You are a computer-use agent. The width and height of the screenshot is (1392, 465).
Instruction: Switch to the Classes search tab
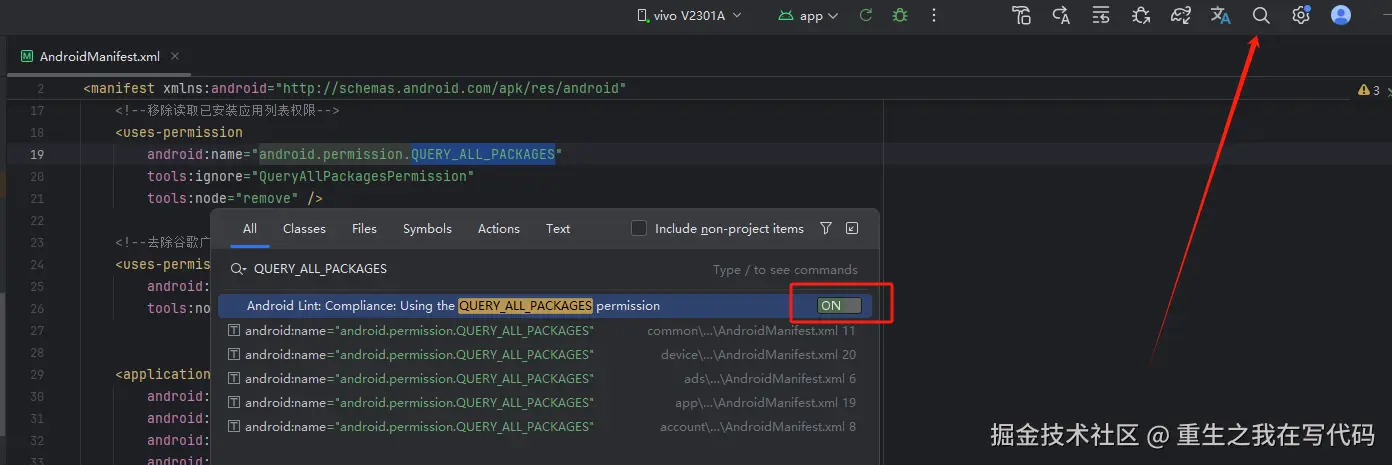[x=304, y=229]
